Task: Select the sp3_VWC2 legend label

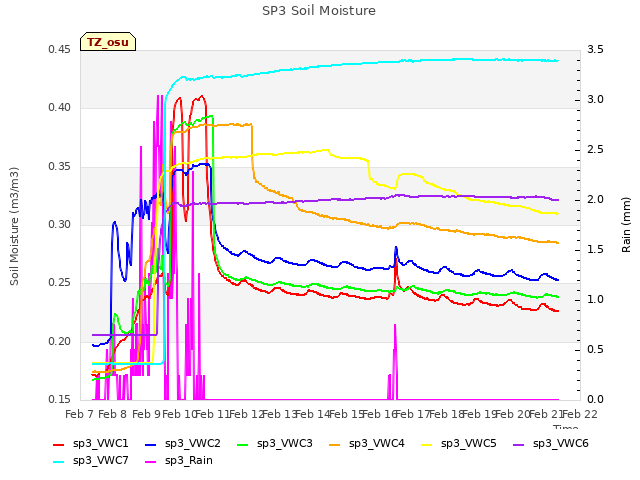Action: point(193,444)
